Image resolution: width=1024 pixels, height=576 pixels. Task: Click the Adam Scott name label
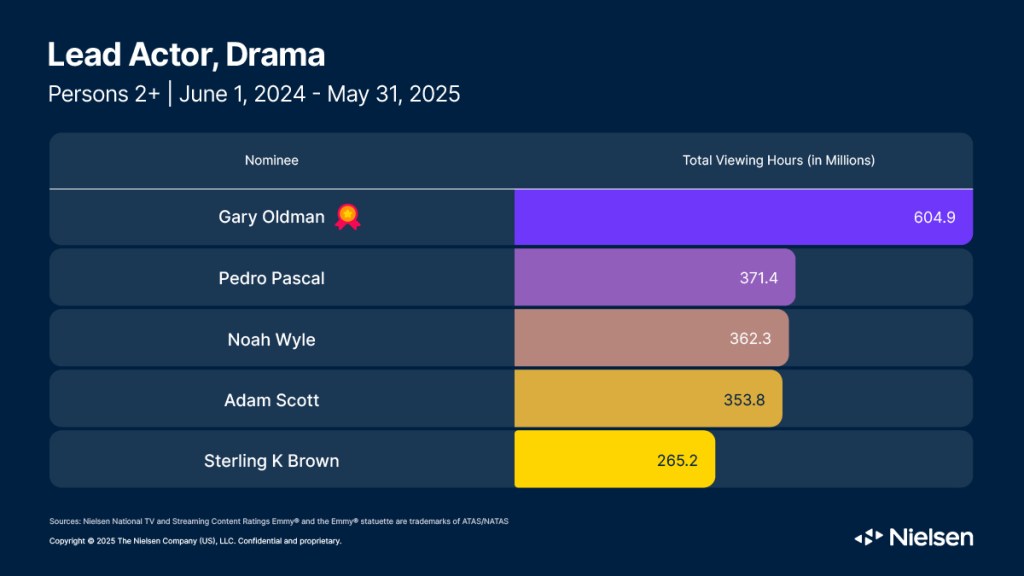point(271,400)
